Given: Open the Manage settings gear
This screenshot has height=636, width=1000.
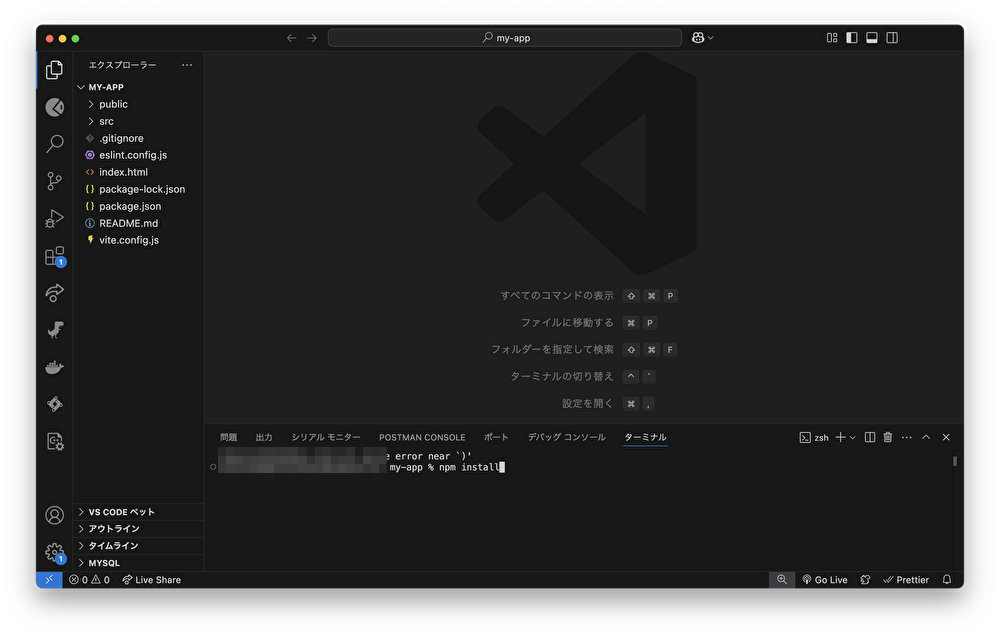Looking at the screenshot, I should pos(55,552).
